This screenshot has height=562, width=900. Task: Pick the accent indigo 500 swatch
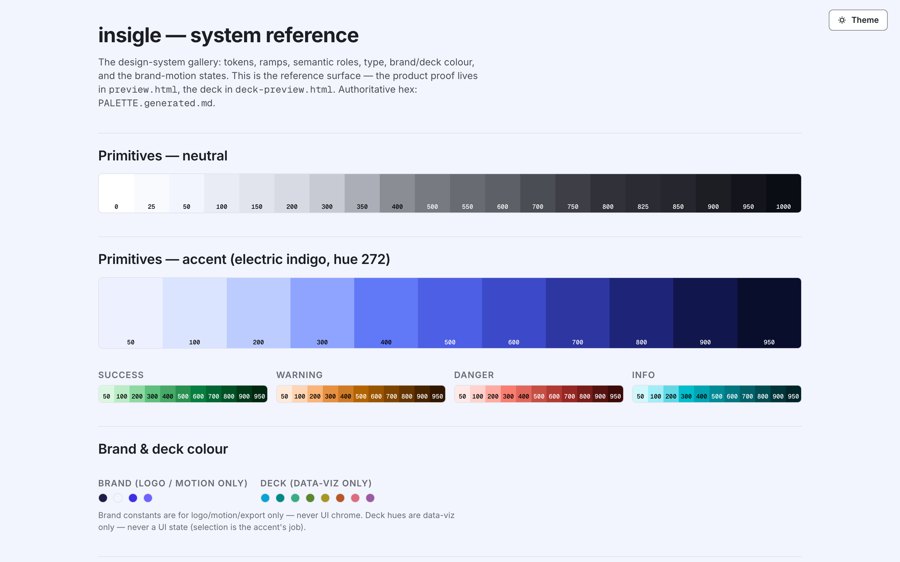pyautogui.click(x=450, y=313)
